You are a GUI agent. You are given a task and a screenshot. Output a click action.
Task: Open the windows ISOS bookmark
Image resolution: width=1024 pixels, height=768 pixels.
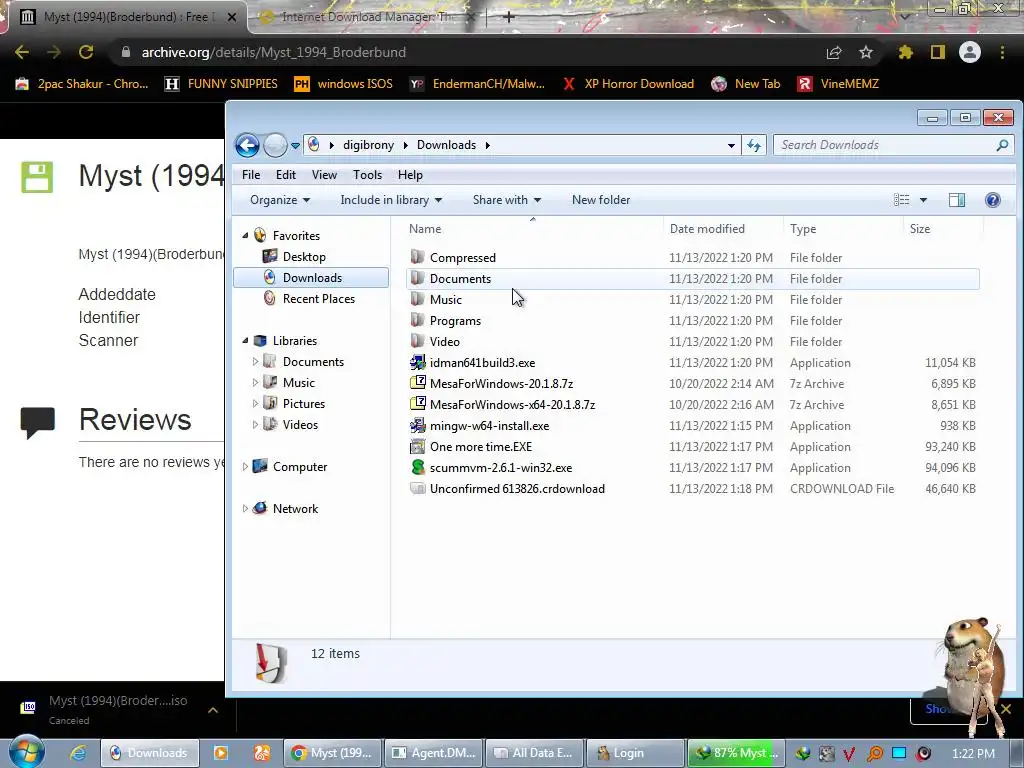344,84
